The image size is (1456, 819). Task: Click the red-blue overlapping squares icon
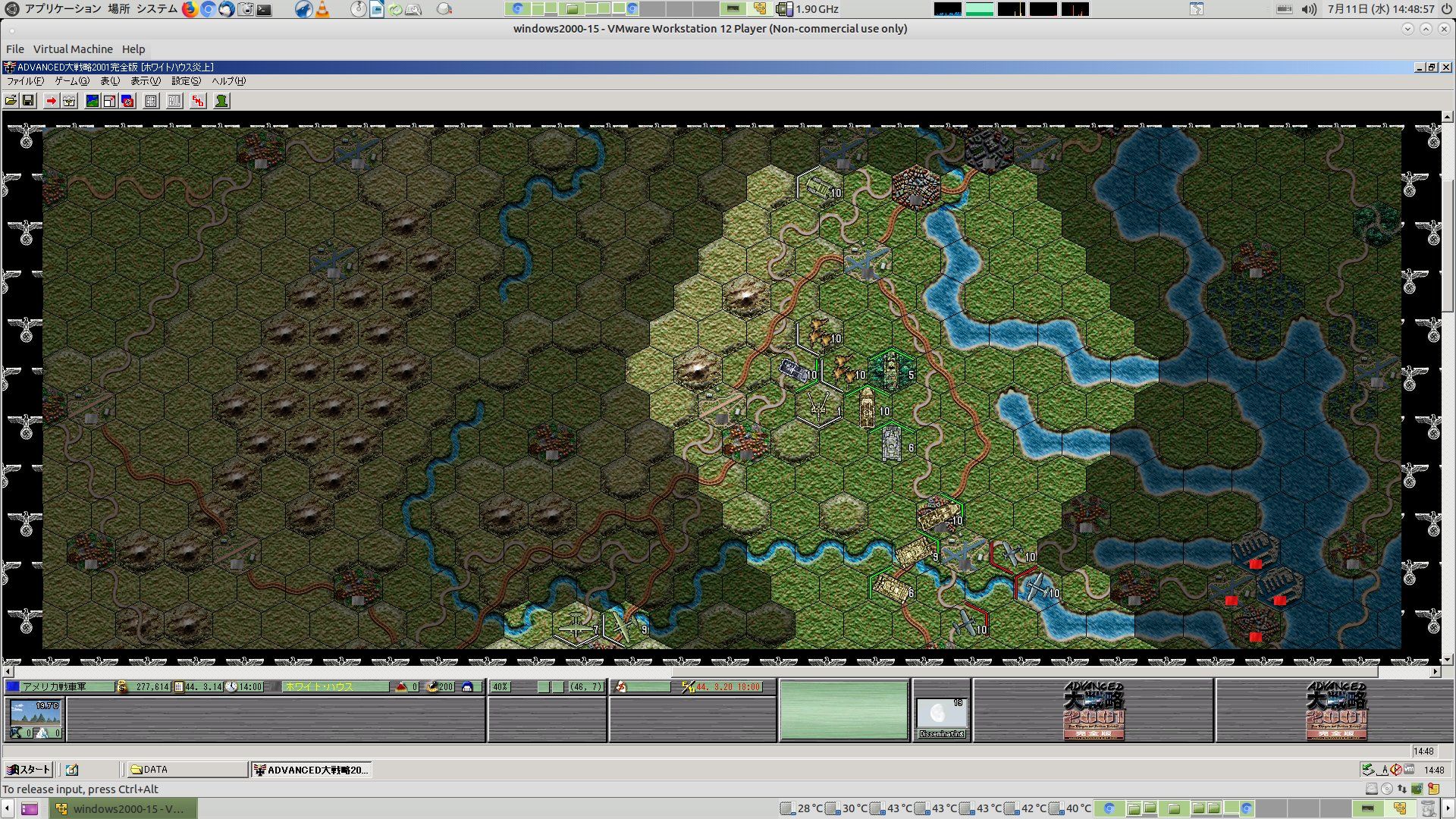pyautogui.click(x=127, y=101)
